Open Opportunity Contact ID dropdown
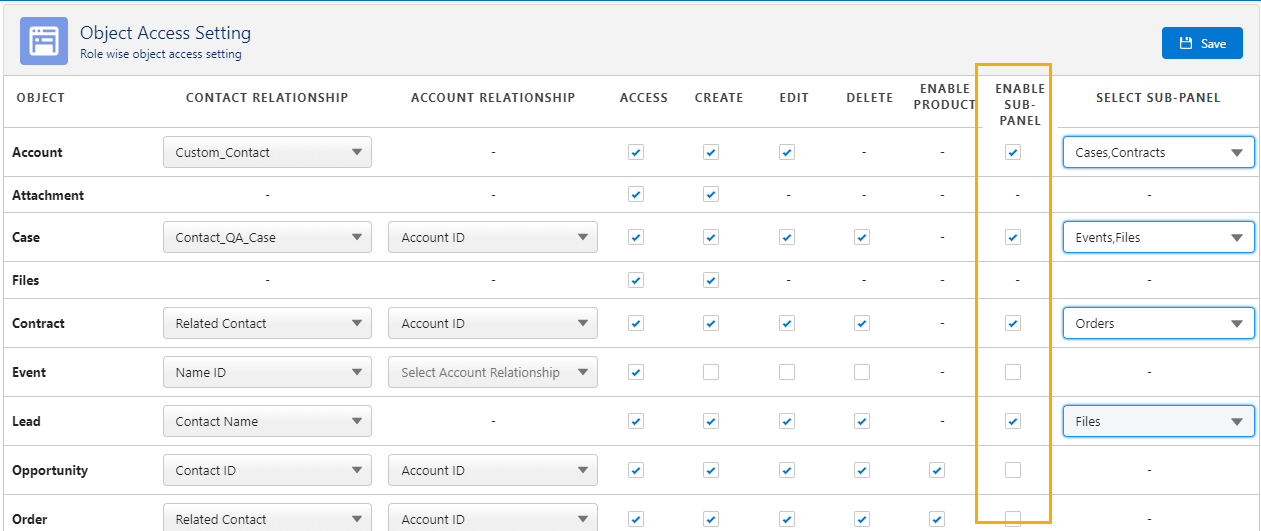 click(267, 470)
